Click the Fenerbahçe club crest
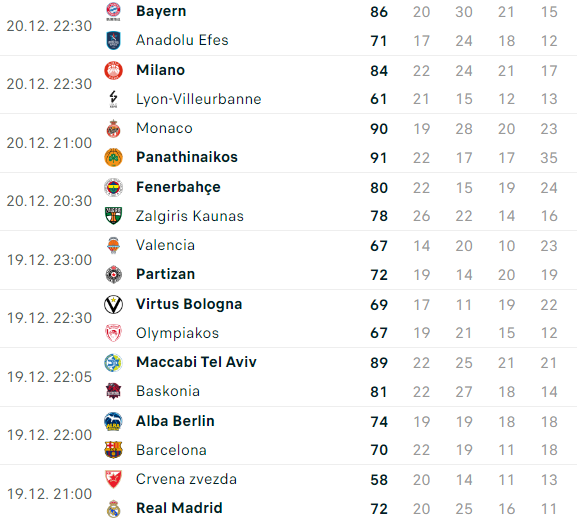Image resolution: width=577 pixels, height=520 pixels. pyautogui.click(x=113, y=187)
